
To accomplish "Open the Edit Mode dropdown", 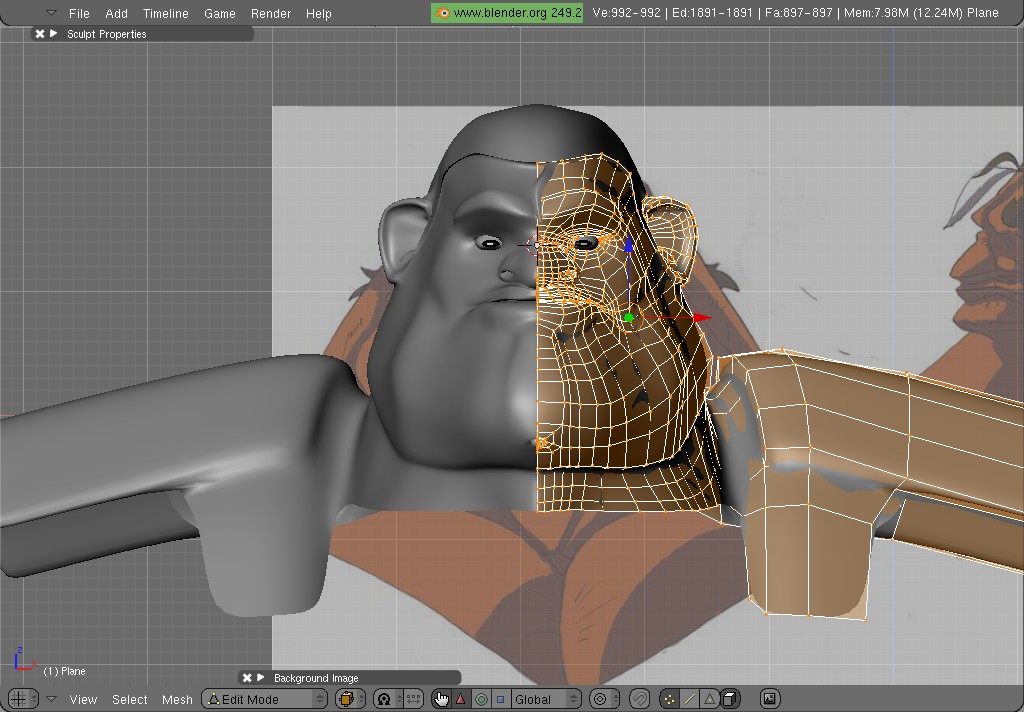I will (264, 699).
